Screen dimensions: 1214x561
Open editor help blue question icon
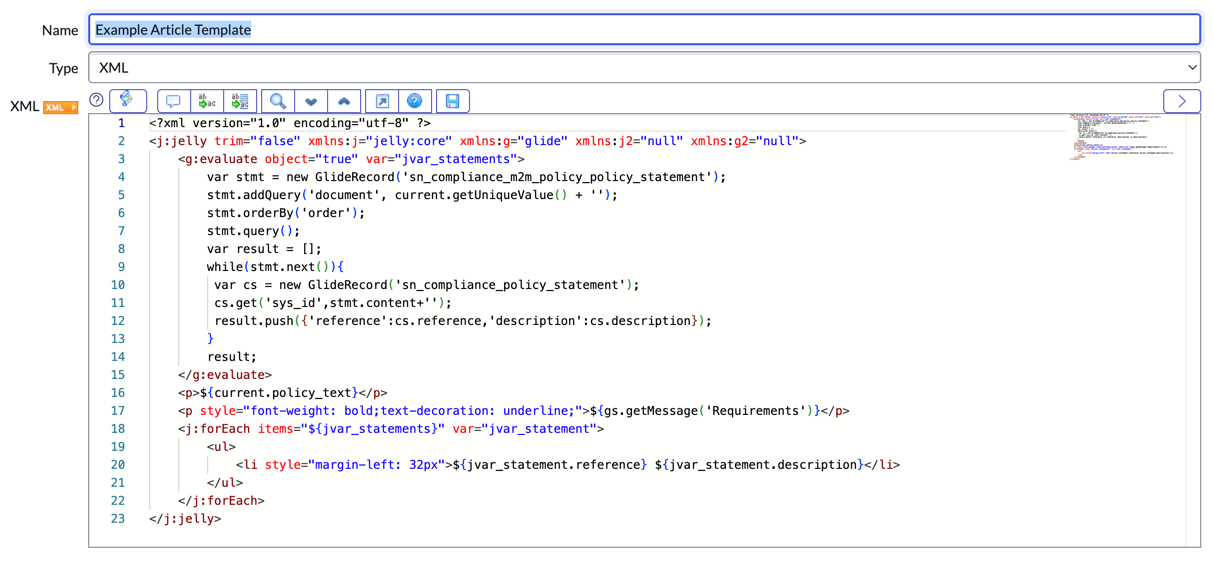(x=415, y=101)
